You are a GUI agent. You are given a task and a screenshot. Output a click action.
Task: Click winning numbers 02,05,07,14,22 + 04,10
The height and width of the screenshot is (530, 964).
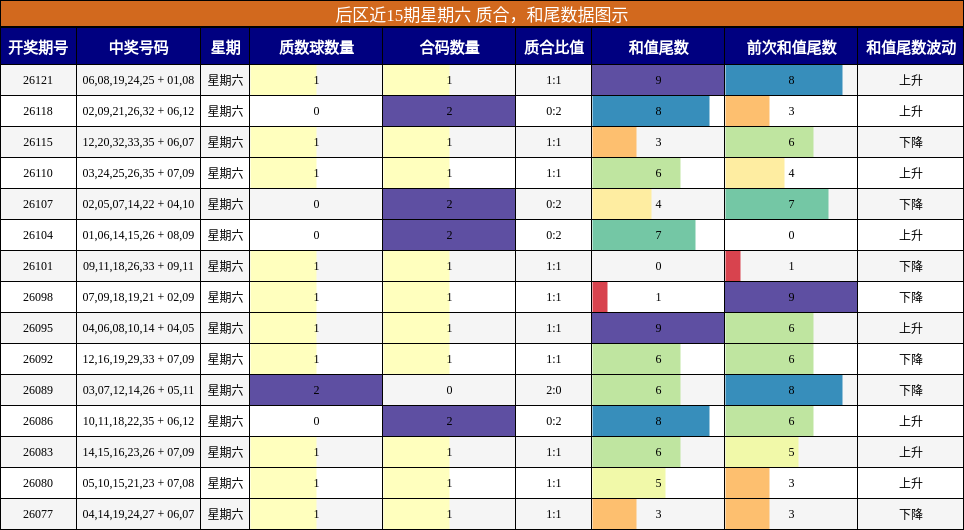click(x=138, y=204)
